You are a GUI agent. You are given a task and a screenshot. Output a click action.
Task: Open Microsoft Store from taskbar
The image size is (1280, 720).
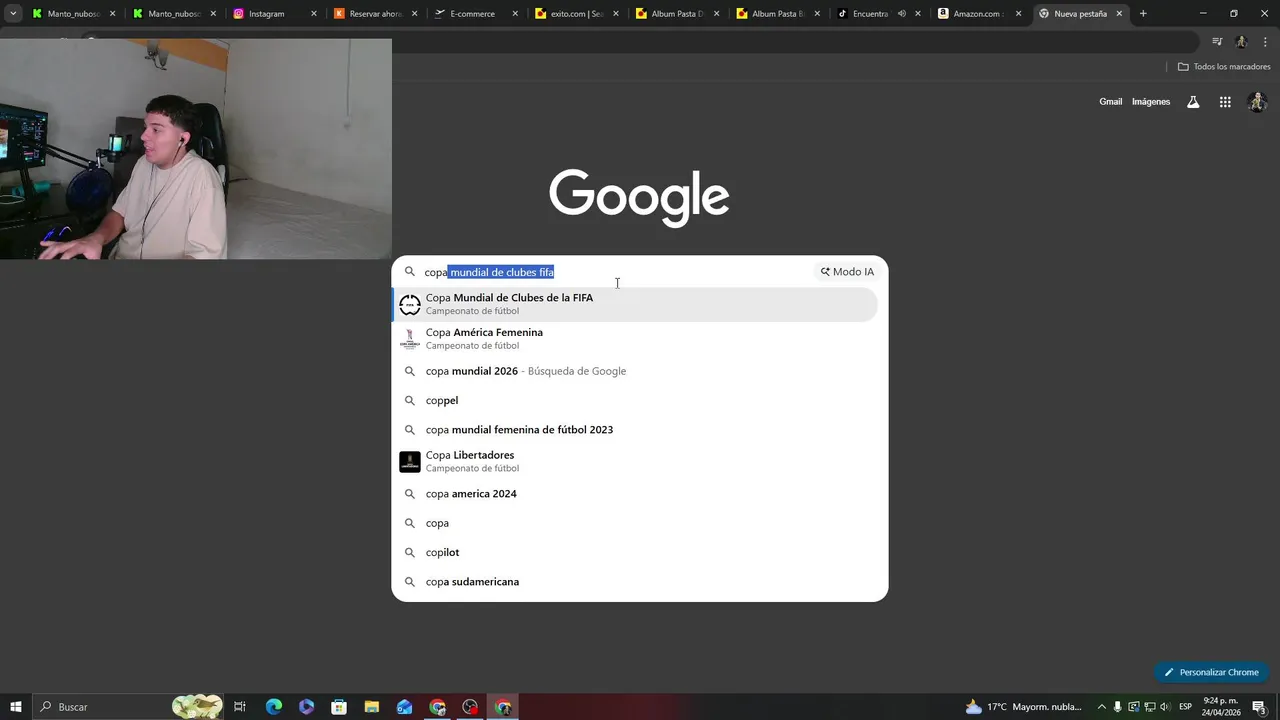339,707
